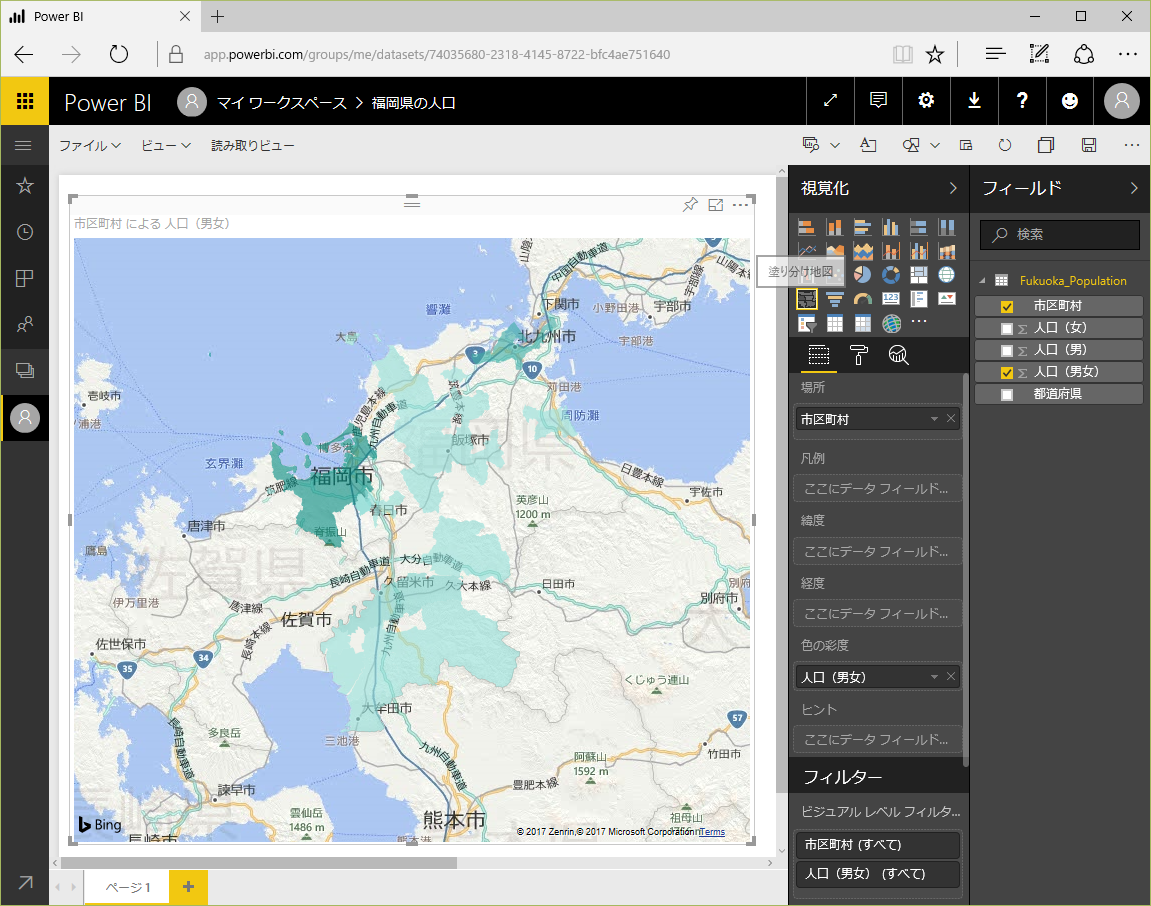Select the ArcGIS map visual

[x=890, y=323]
